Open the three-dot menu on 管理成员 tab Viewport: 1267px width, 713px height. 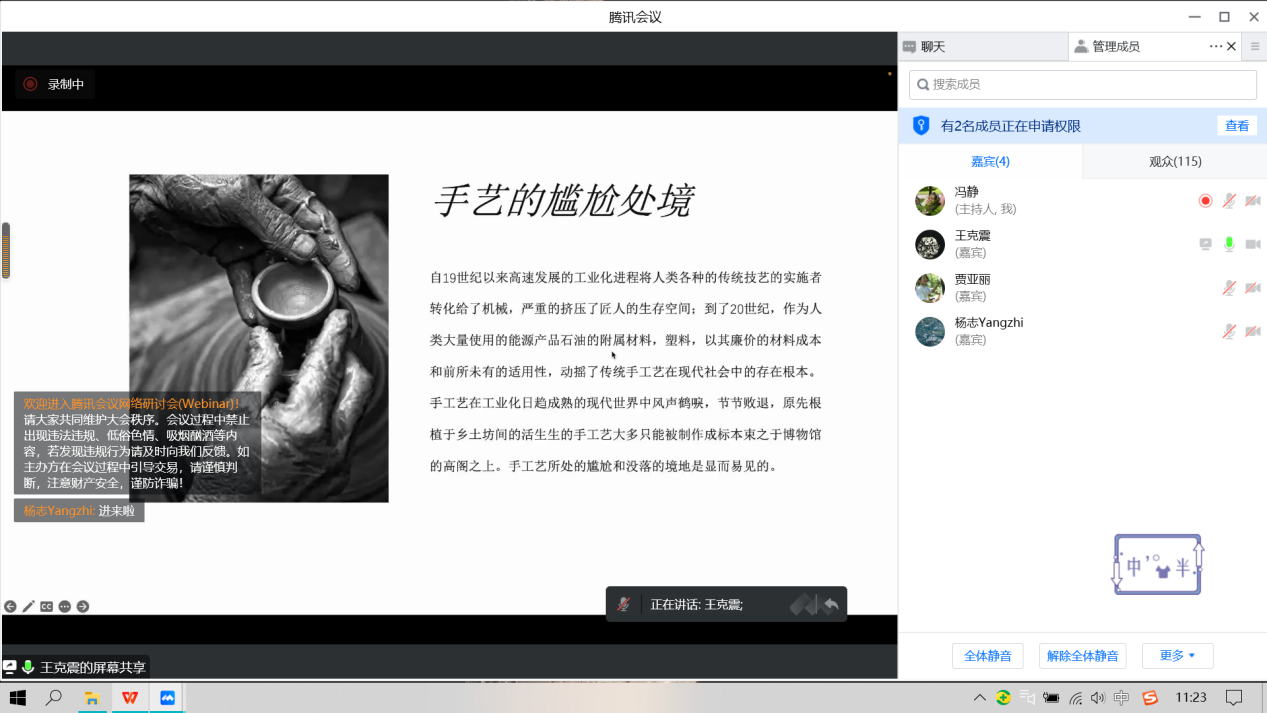click(1215, 46)
